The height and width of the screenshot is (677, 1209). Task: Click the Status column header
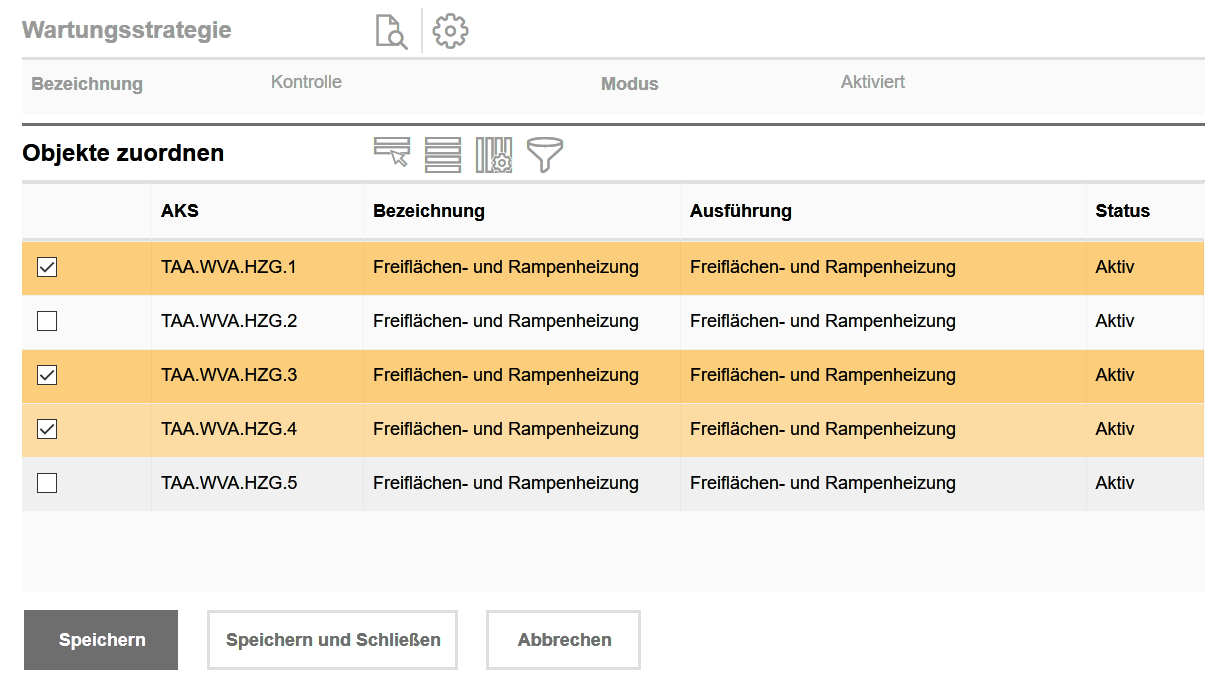1122,211
